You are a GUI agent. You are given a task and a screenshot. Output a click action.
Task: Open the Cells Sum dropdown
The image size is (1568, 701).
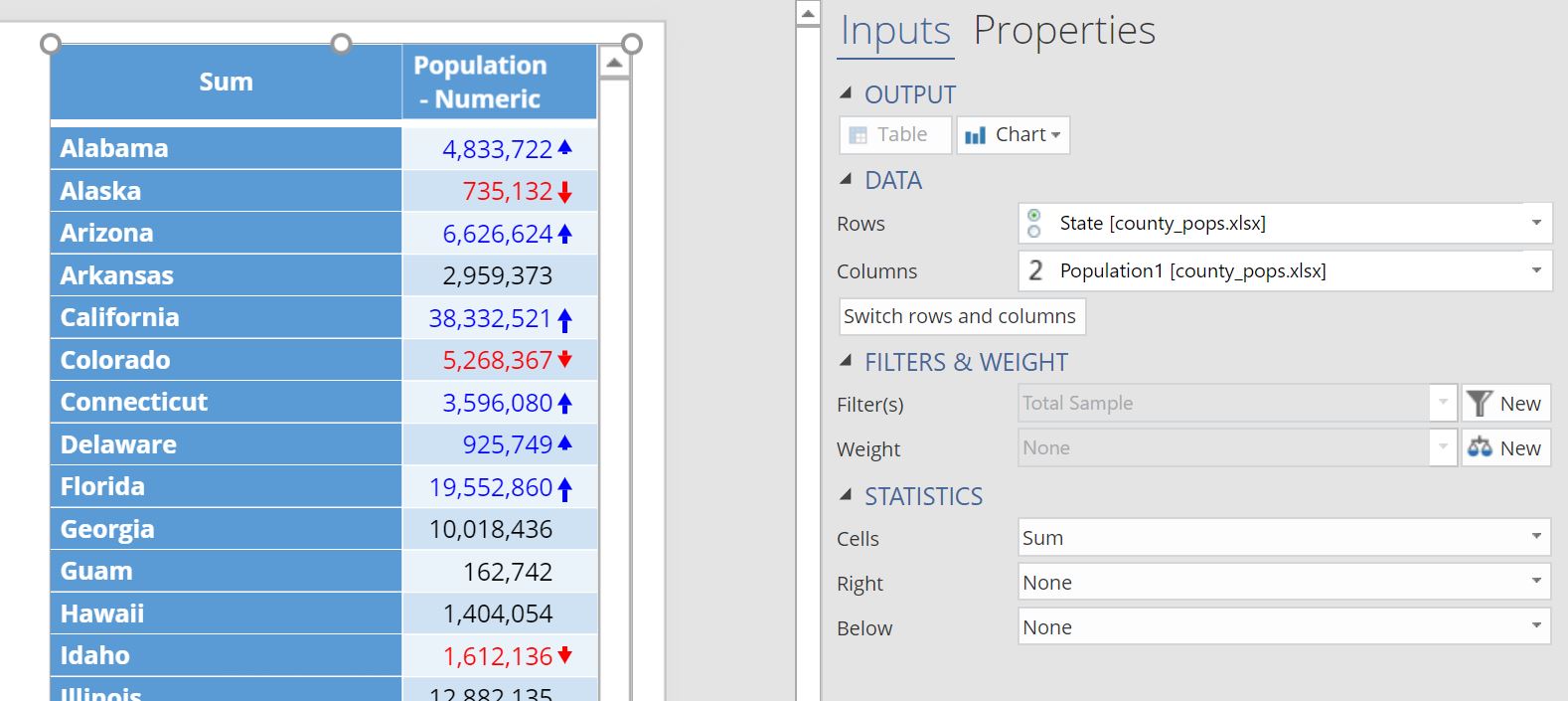point(1535,537)
